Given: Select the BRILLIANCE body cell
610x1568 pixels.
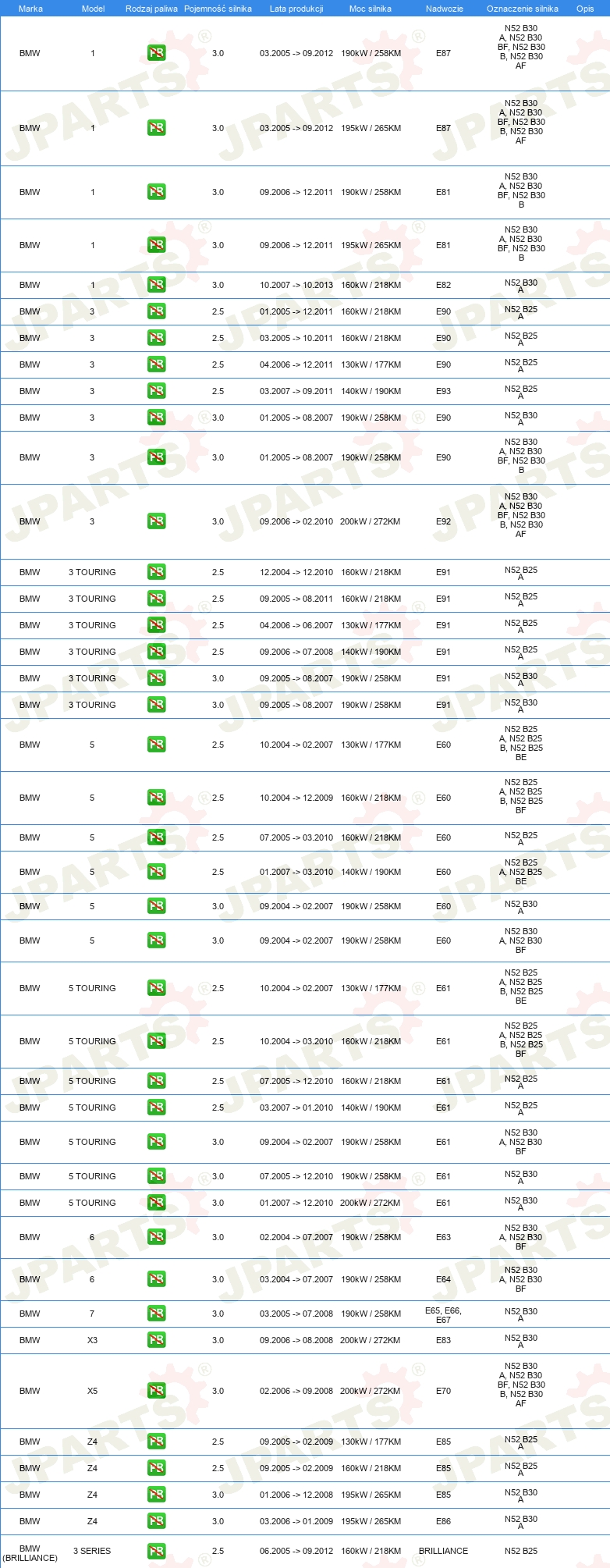Looking at the screenshot, I should [444, 1551].
